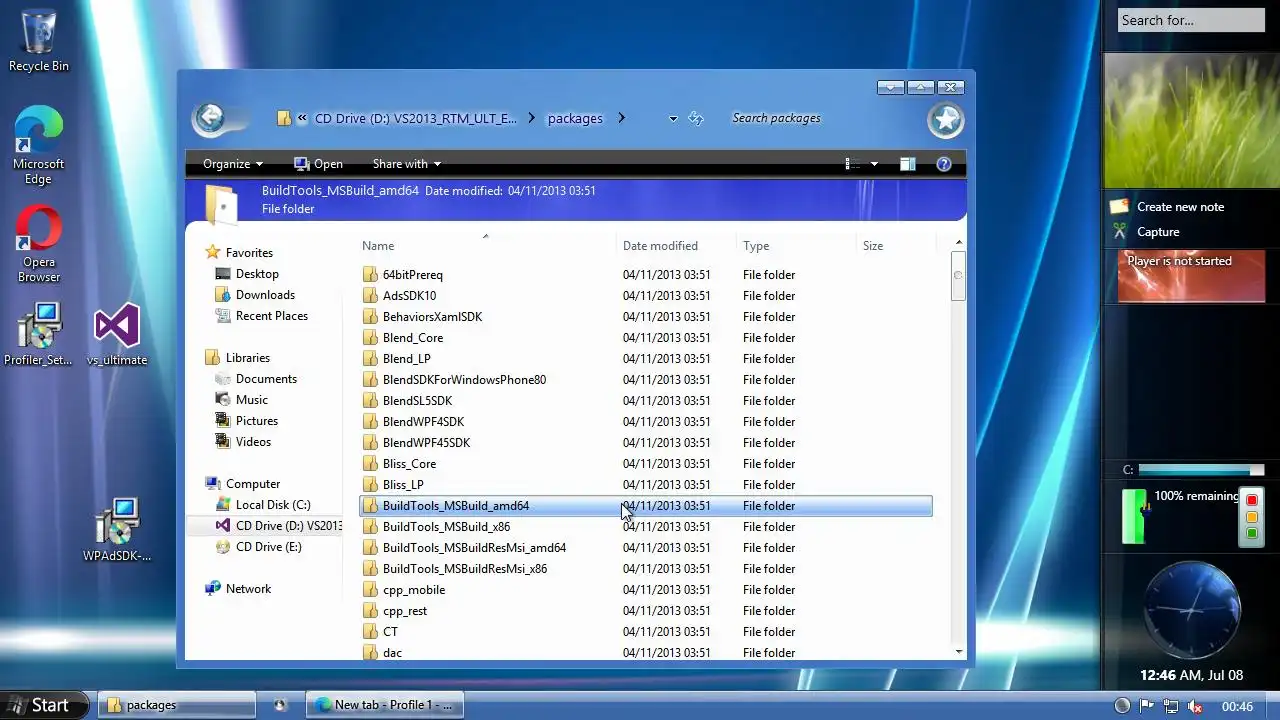Select the BuildTools_MSBuild_x86 folder icon

[370, 526]
